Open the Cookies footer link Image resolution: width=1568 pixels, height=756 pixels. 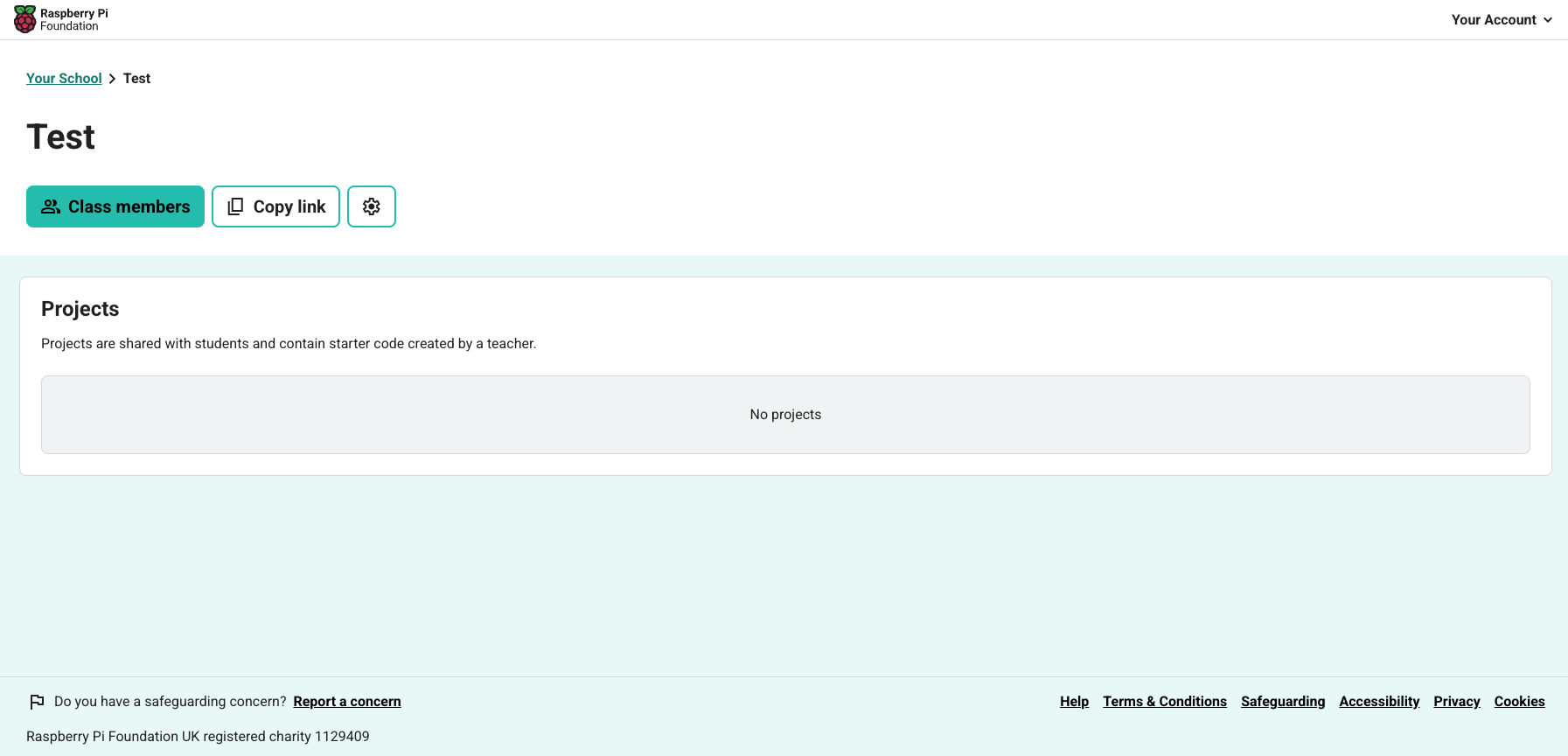point(1519,702)
